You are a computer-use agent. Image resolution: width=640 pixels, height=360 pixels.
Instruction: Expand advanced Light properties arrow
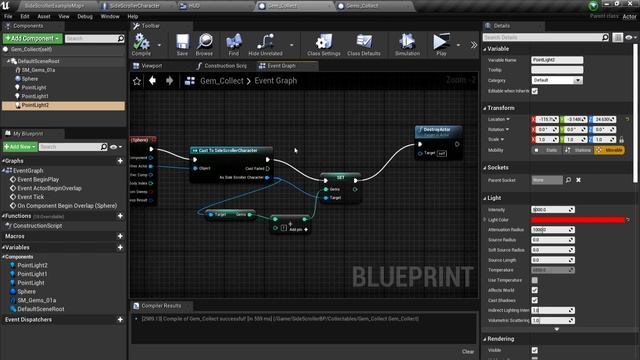point(557,329)
